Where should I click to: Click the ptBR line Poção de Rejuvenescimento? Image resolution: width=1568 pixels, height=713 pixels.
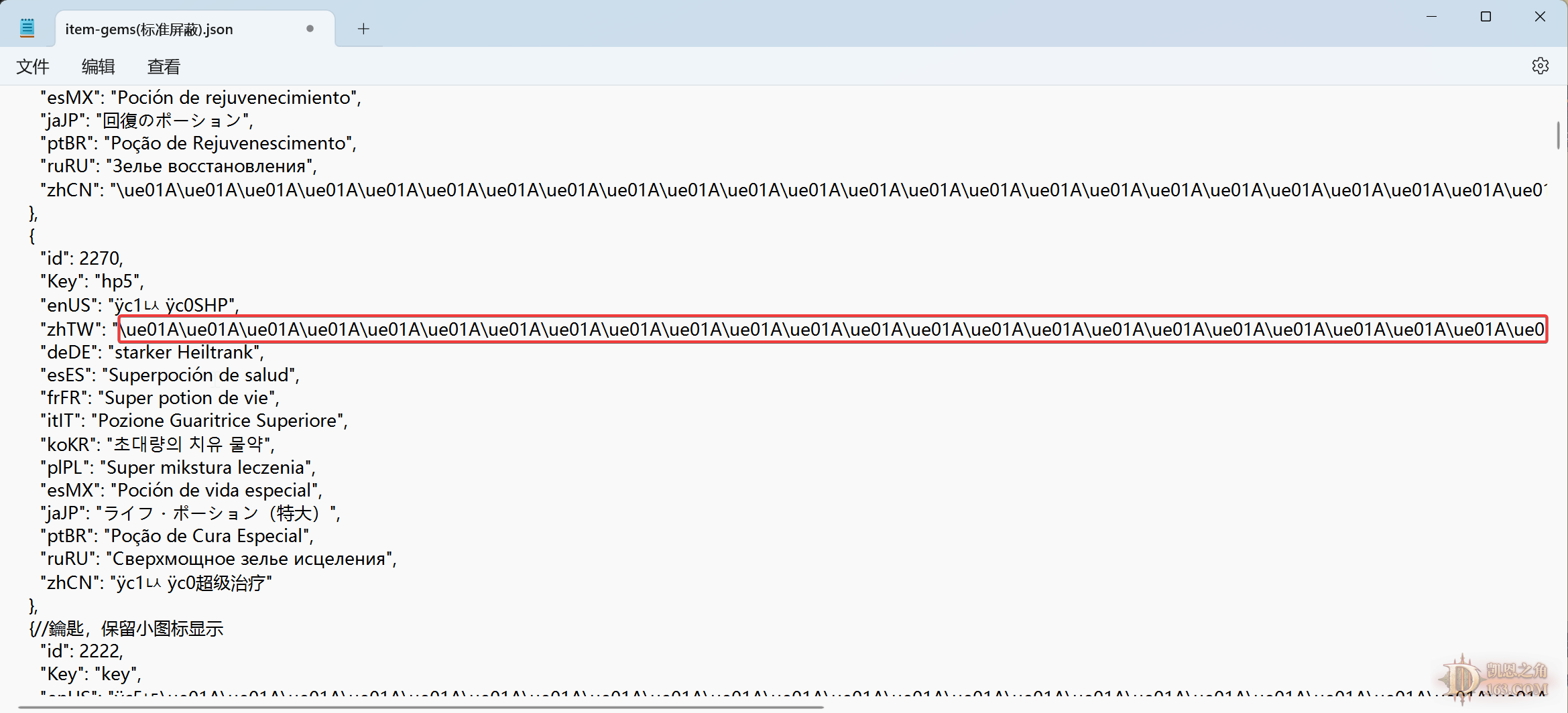pyautogui.click(x=198, y=143)
